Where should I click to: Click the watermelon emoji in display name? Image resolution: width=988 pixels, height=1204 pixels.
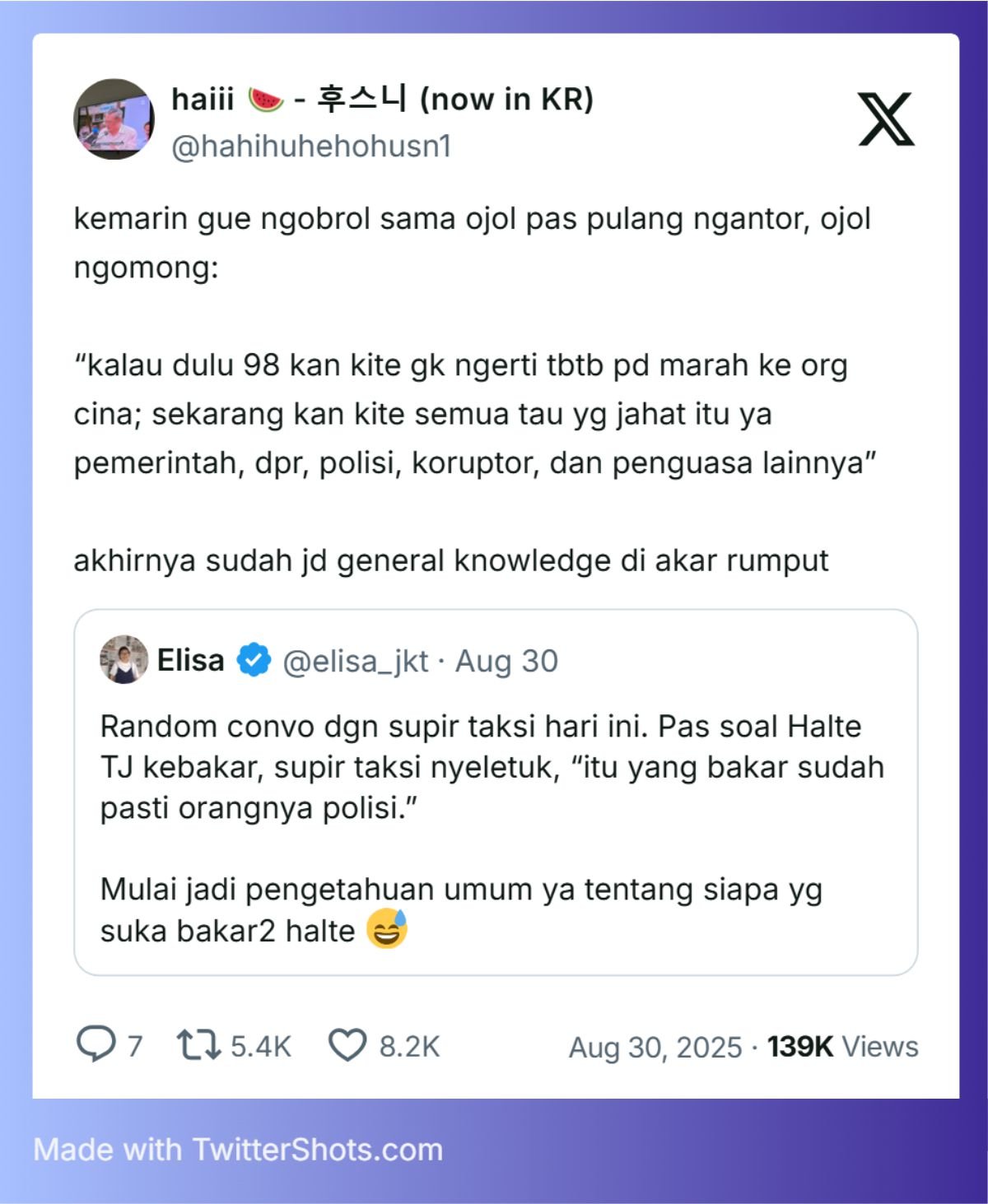pos(265,100)
